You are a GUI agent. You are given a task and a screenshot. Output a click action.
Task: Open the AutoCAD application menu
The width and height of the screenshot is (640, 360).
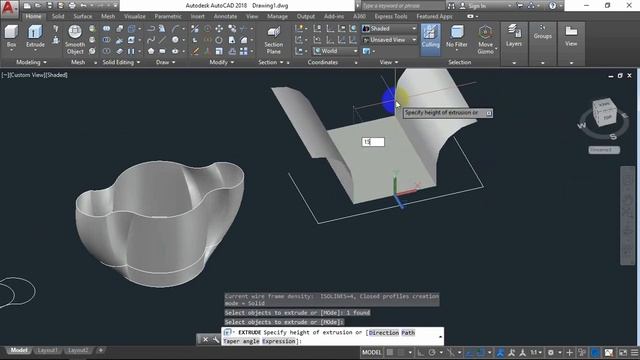pyautogui.click(x=9, y=8)
